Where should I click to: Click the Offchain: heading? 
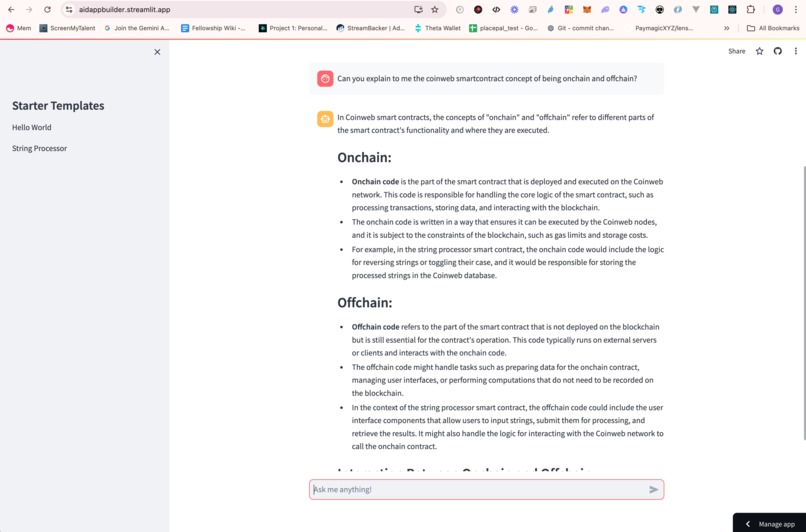[365, 303]
